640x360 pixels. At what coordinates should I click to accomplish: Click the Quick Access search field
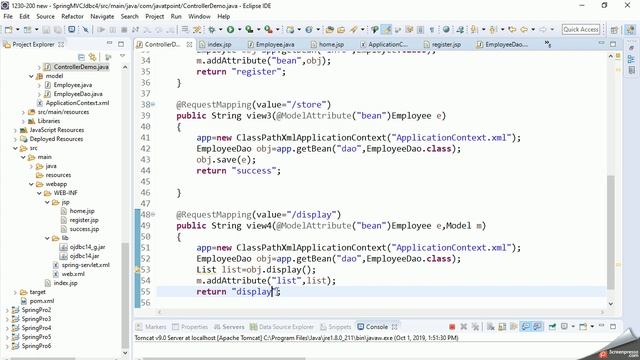581,29
